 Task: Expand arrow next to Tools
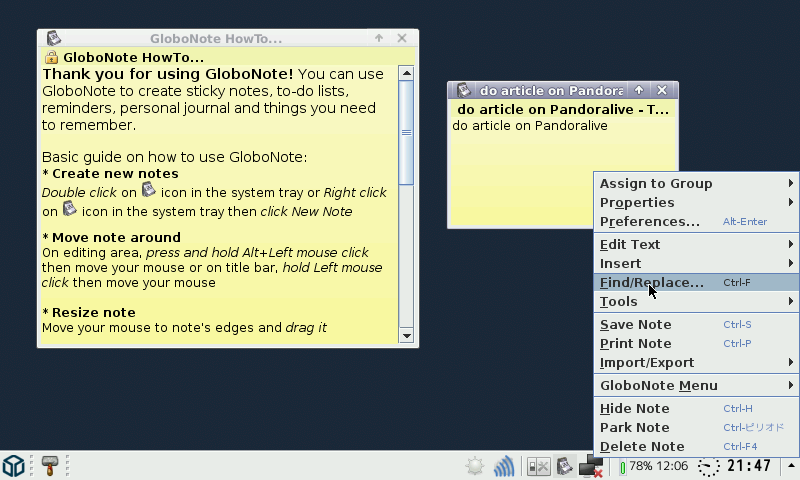coord(791,301)
